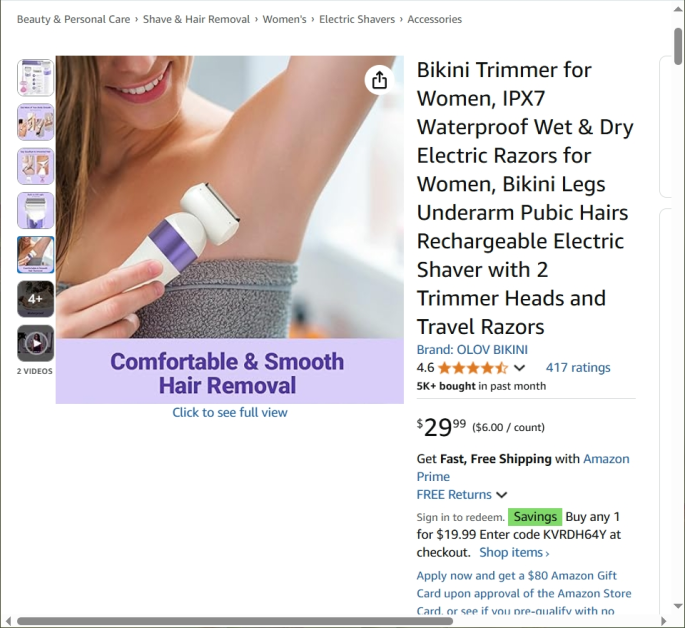The height and width of the screenshot is (628, 685).
Task: Click to see full view link
Action: [x=230, y=412]
